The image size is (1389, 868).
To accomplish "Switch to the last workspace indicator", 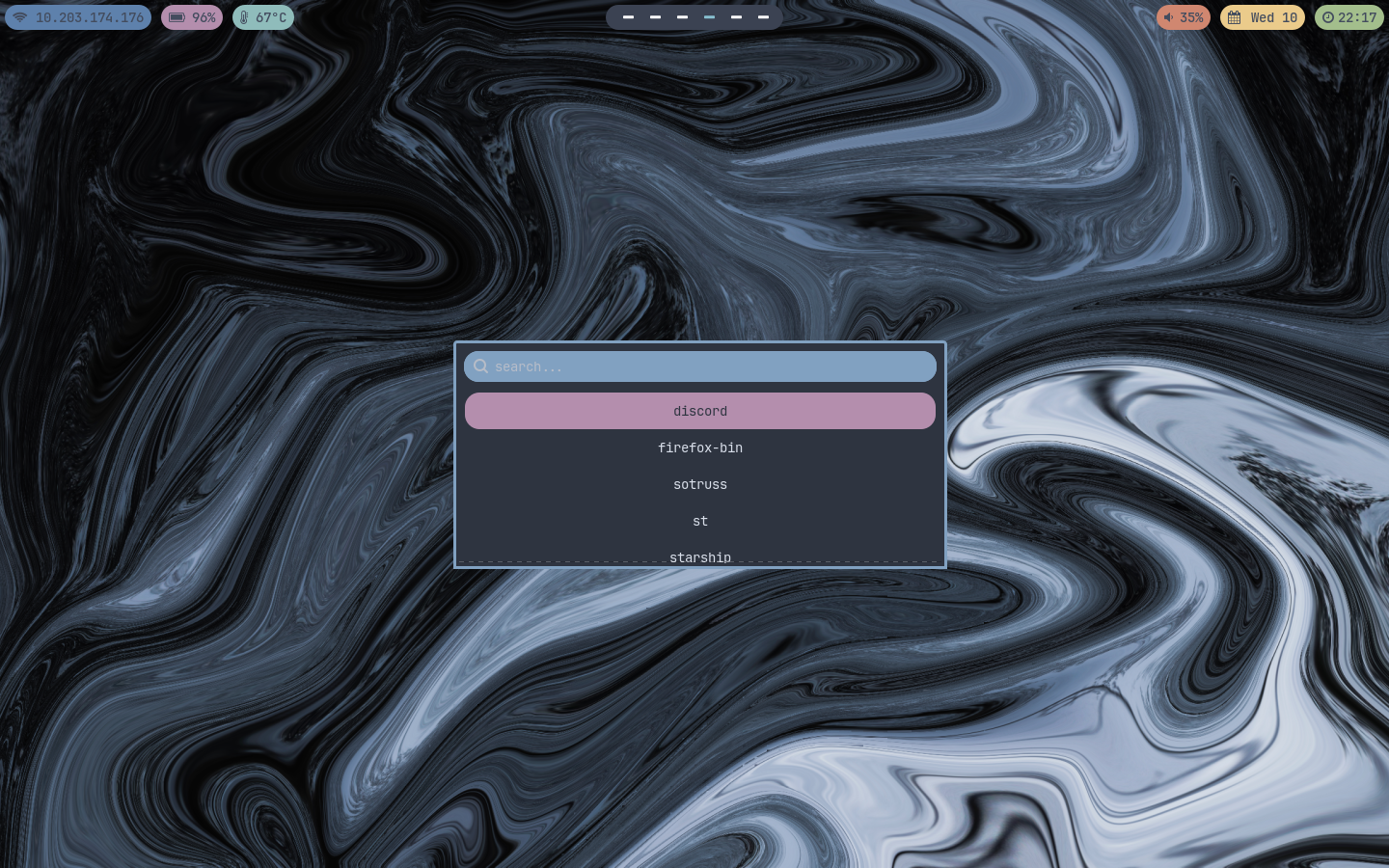I will click(x=763, y=17).
